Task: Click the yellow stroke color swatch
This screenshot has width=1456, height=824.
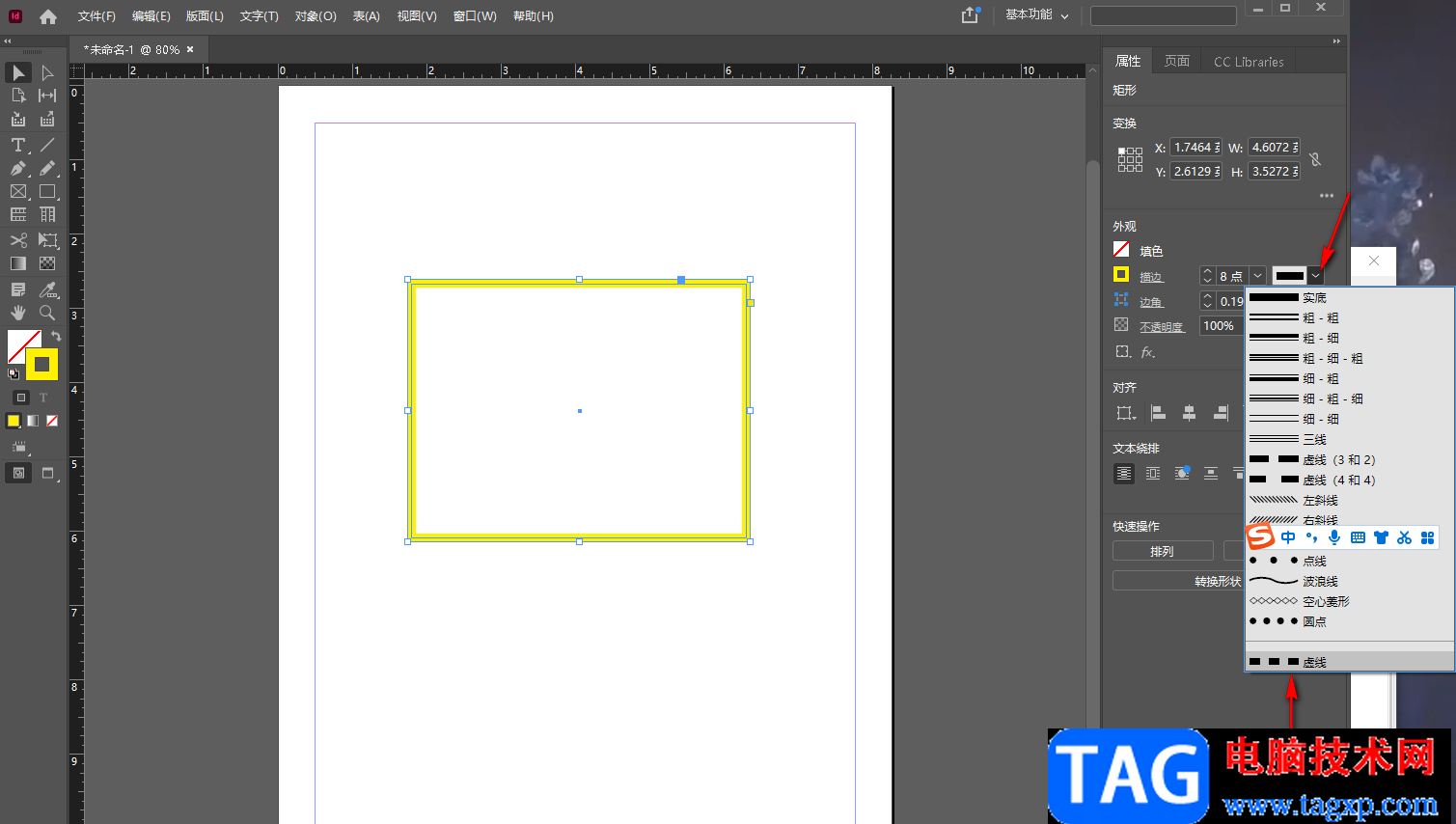Action: (x=1121, y=275)
